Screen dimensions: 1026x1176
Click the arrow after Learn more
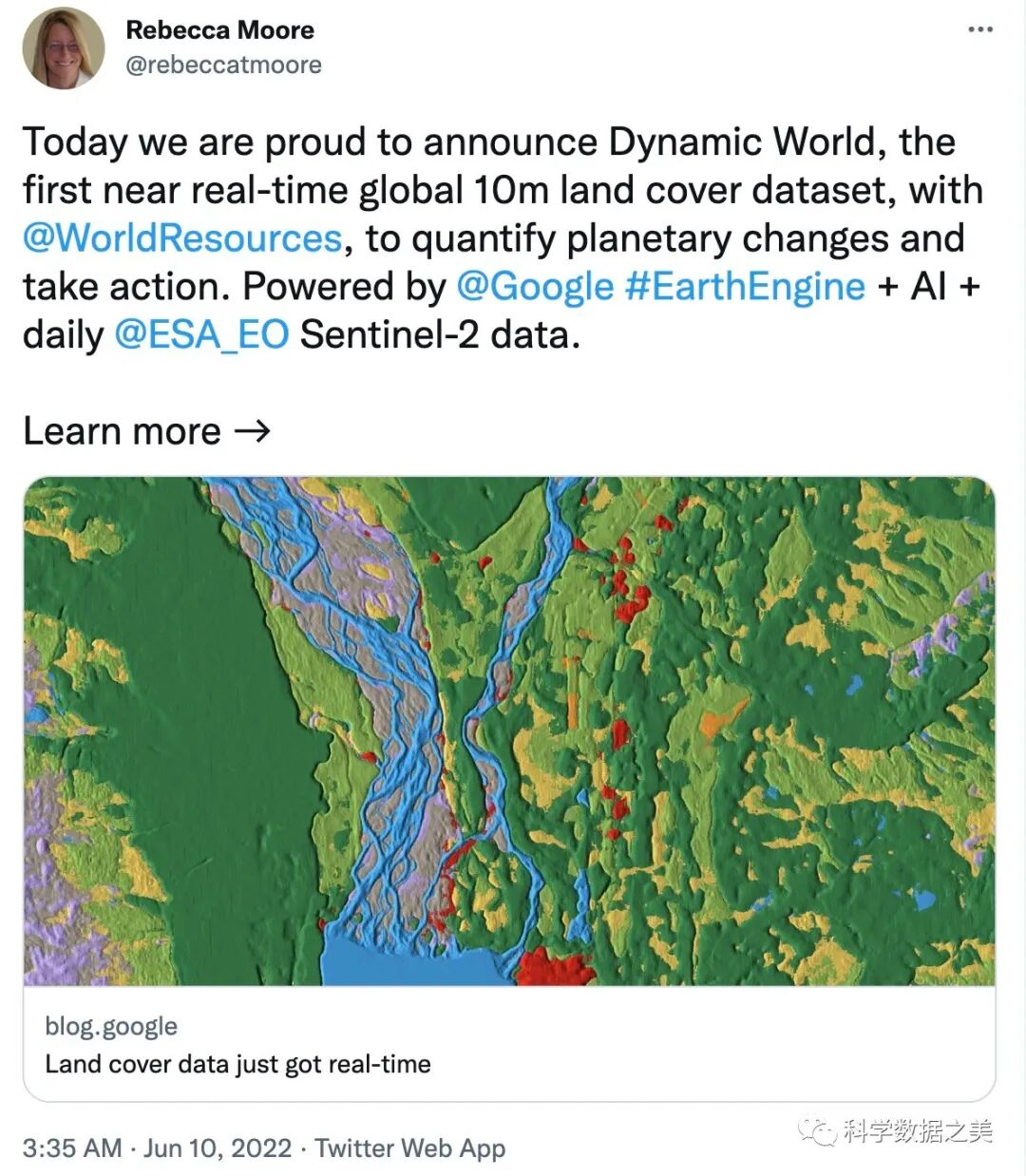pos(252,431)
